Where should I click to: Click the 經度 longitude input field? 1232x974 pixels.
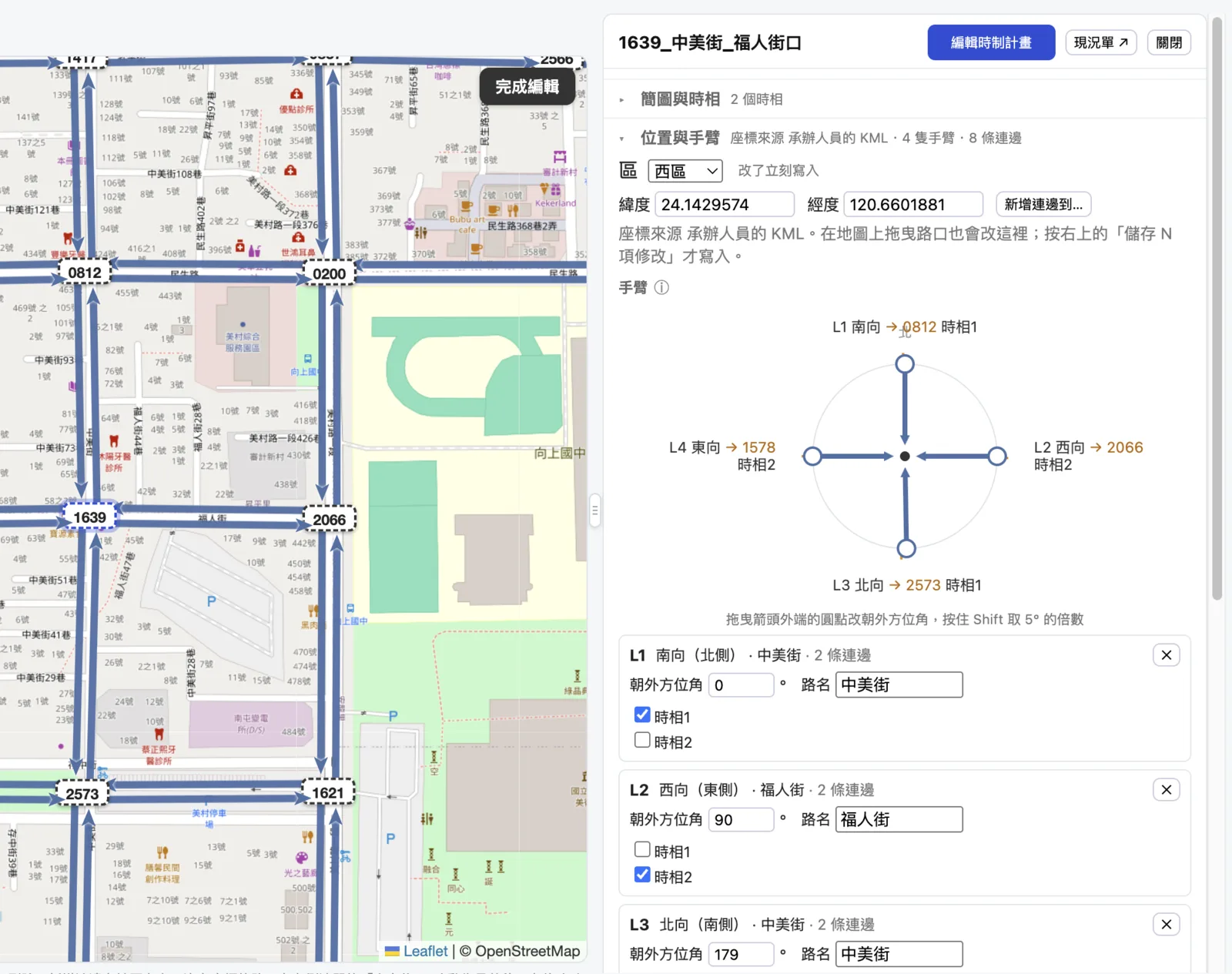pyautogui.click(x=913, y=204)
